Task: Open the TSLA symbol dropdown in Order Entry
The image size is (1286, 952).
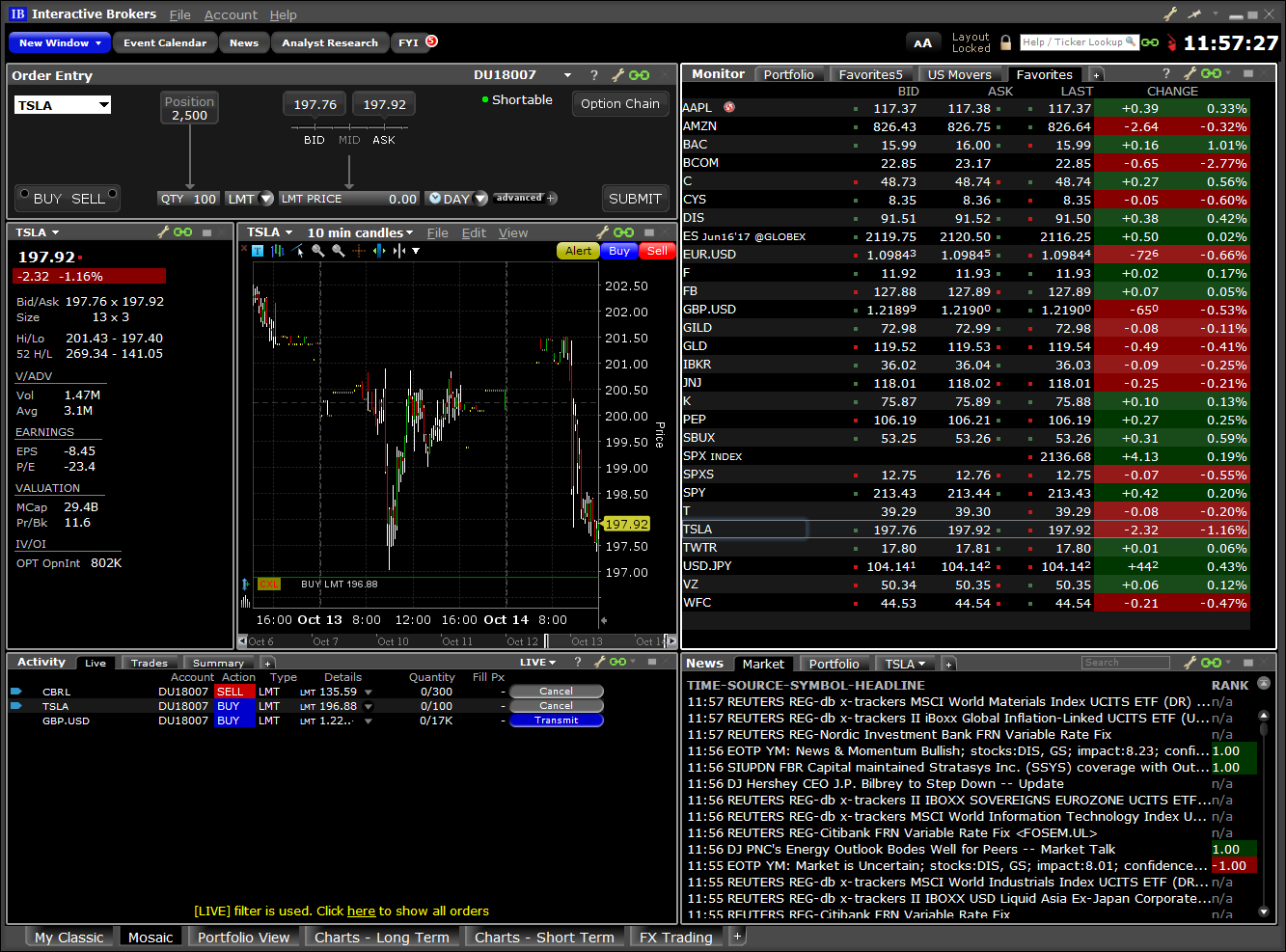Action: tap(103, 105)
